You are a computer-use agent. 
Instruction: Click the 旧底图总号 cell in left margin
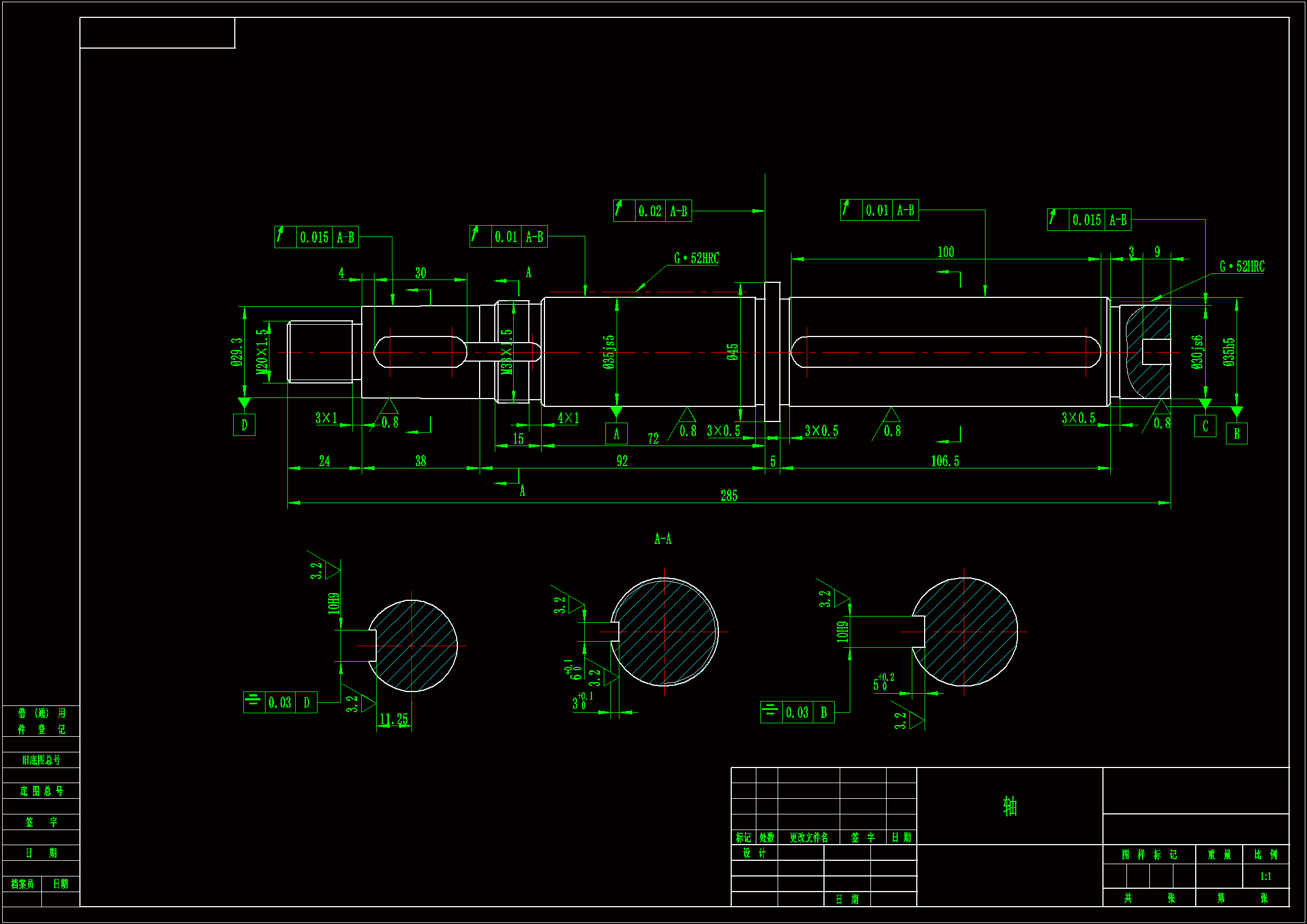[41, 760]
